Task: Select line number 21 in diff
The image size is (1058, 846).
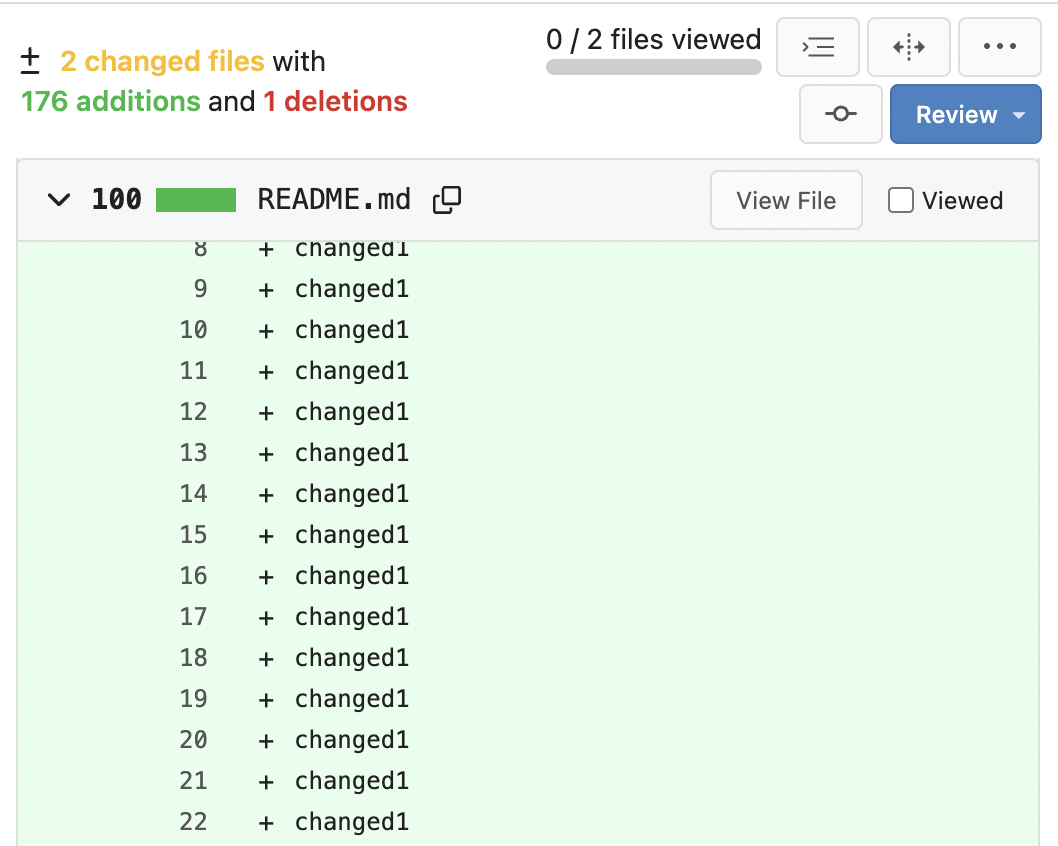Action: point(194,781)
